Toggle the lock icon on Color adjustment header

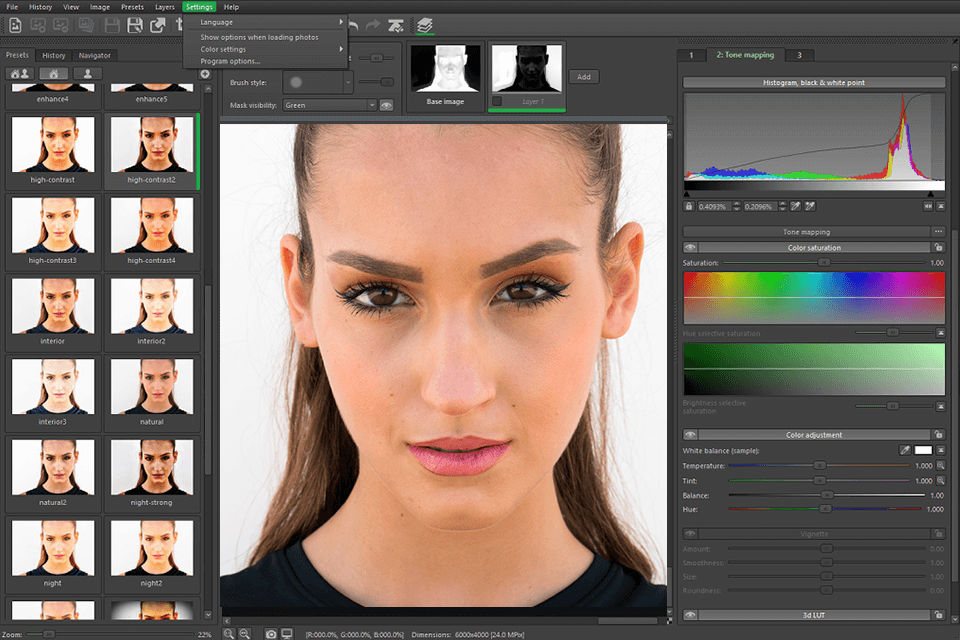coord(940,434)
